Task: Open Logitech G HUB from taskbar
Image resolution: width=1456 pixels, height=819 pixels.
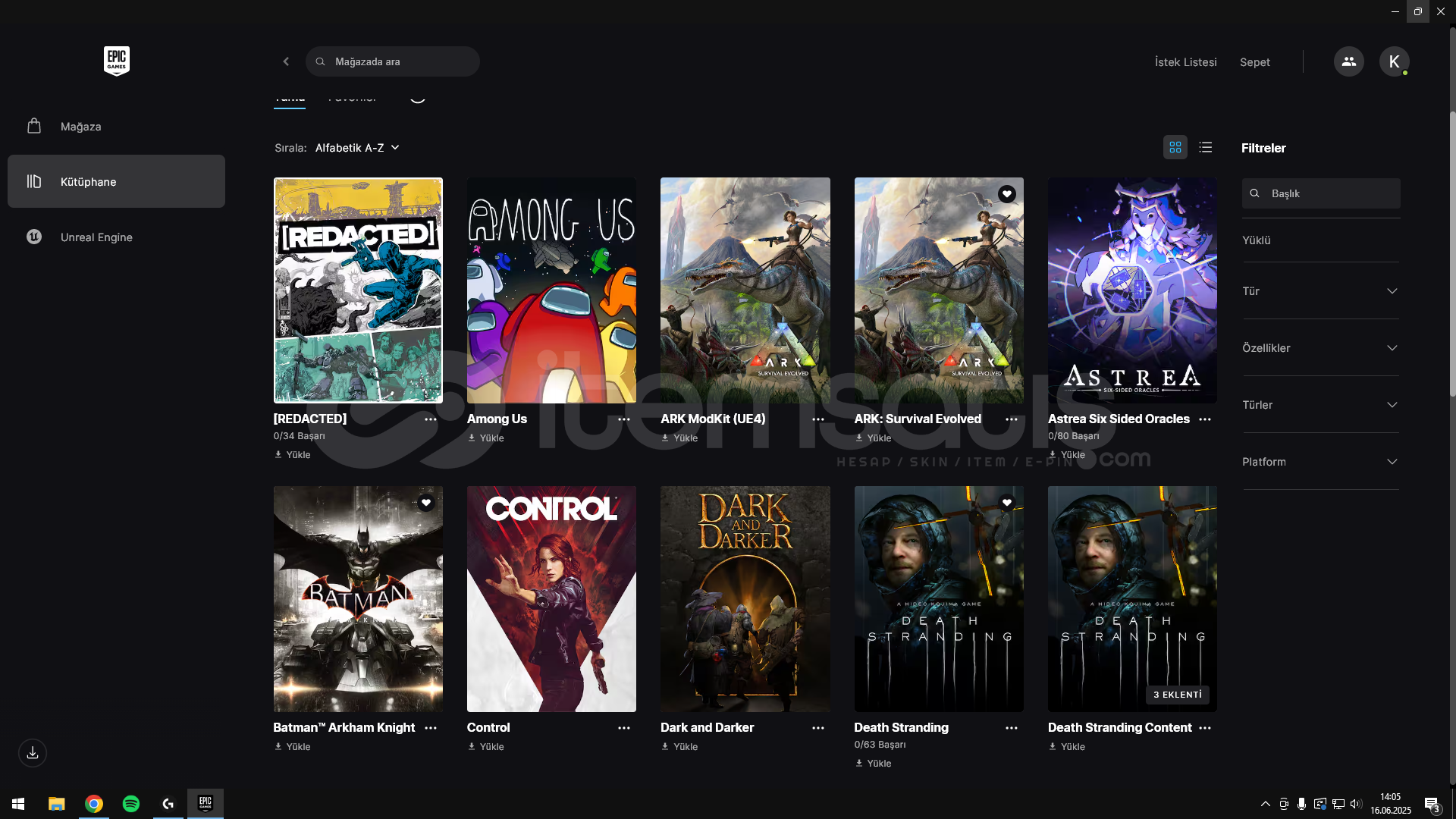Action: 168,803
